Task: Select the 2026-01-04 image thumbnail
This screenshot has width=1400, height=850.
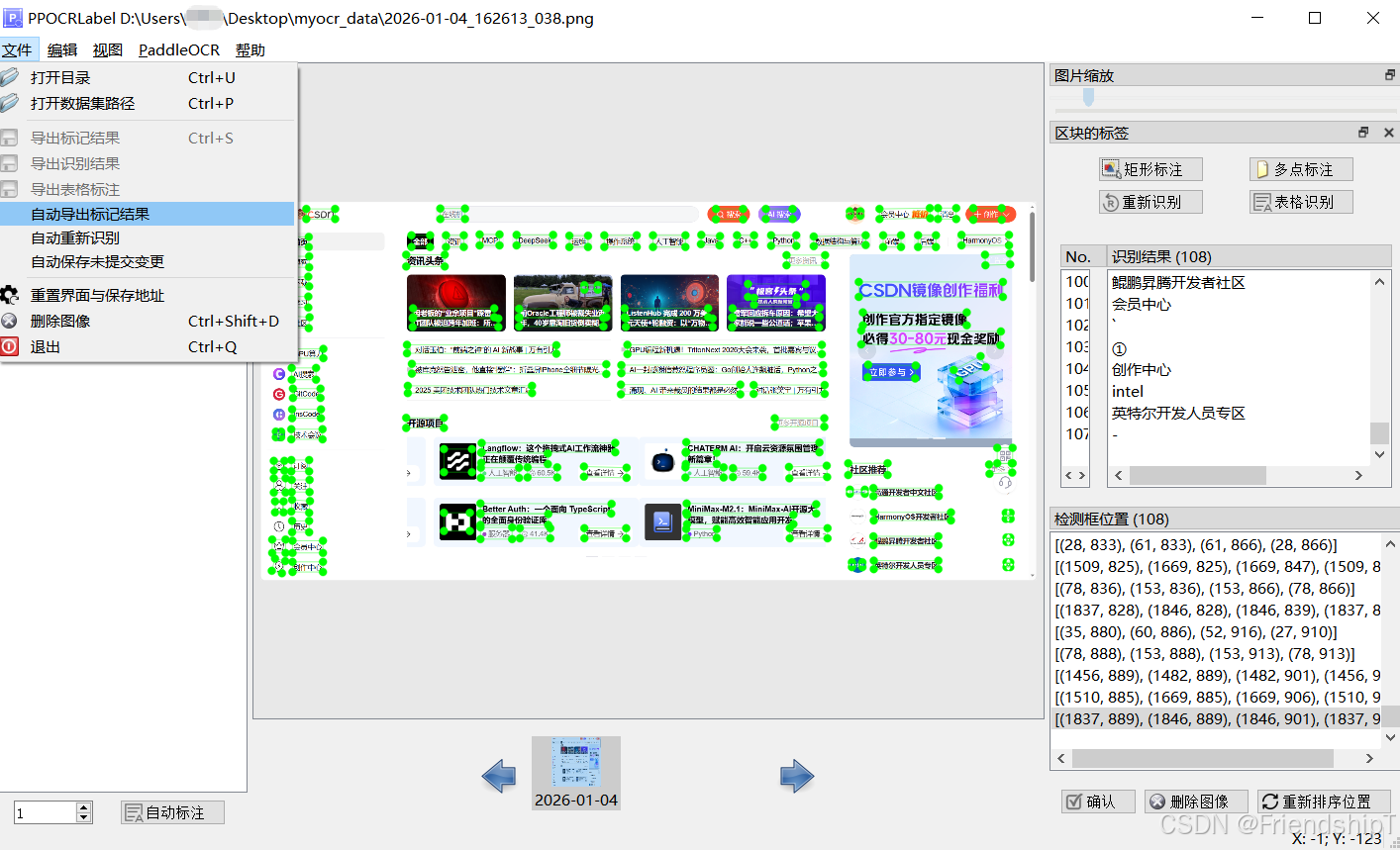Action: (576, 773)
